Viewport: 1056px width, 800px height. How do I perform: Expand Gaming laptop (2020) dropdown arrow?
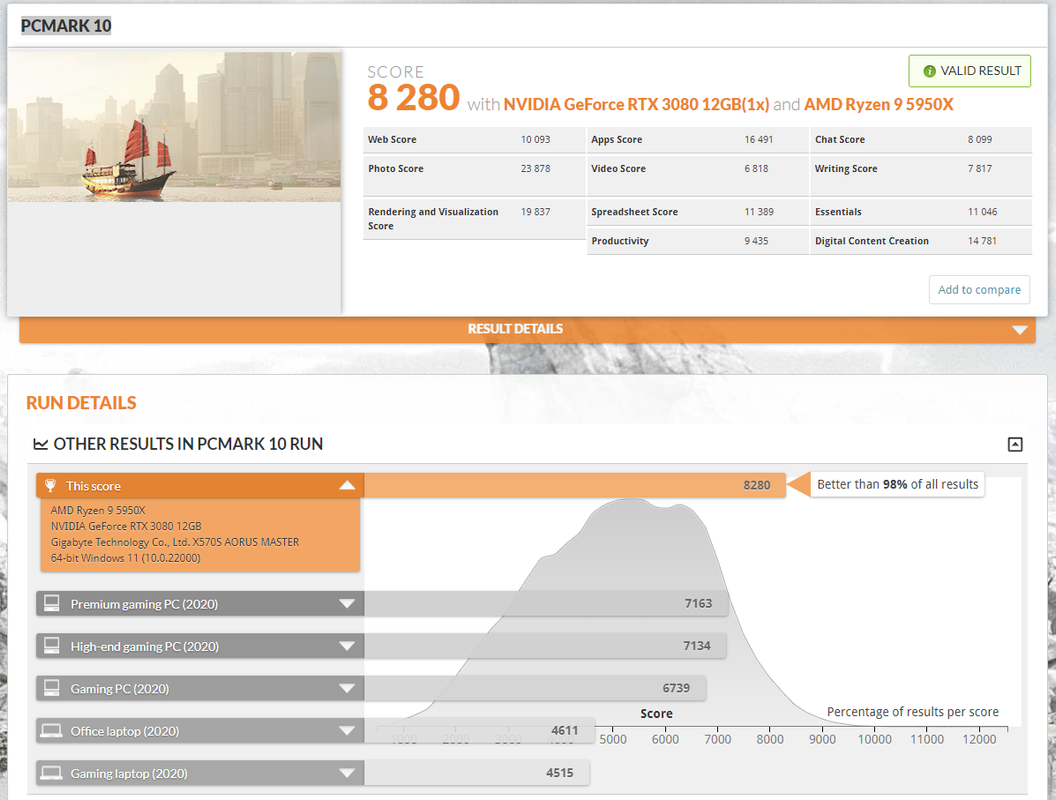(347, 774)
